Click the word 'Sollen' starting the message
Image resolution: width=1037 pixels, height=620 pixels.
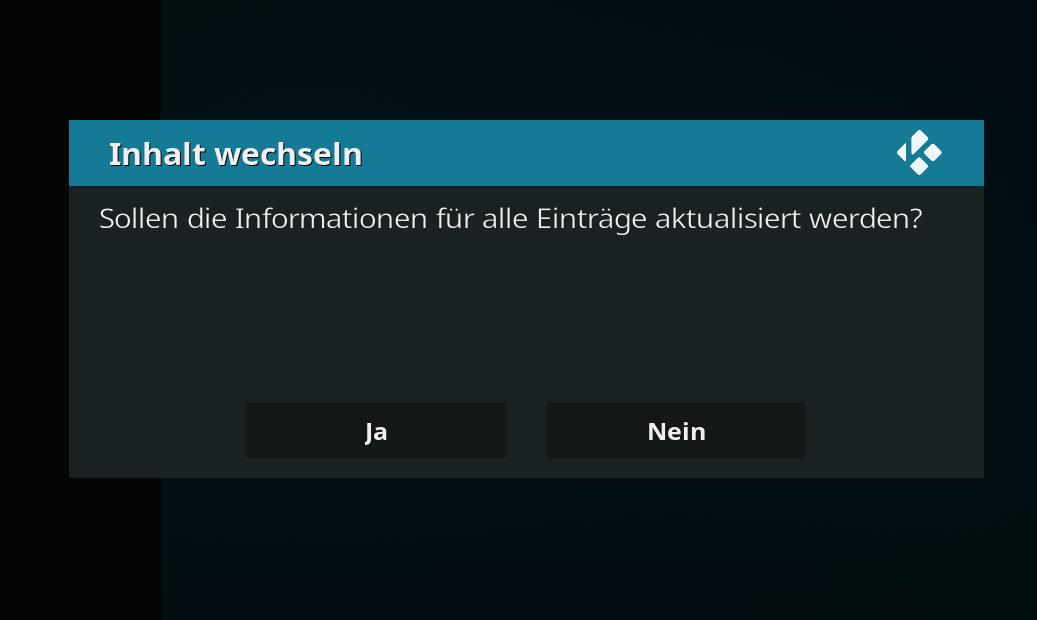point(139,219)
